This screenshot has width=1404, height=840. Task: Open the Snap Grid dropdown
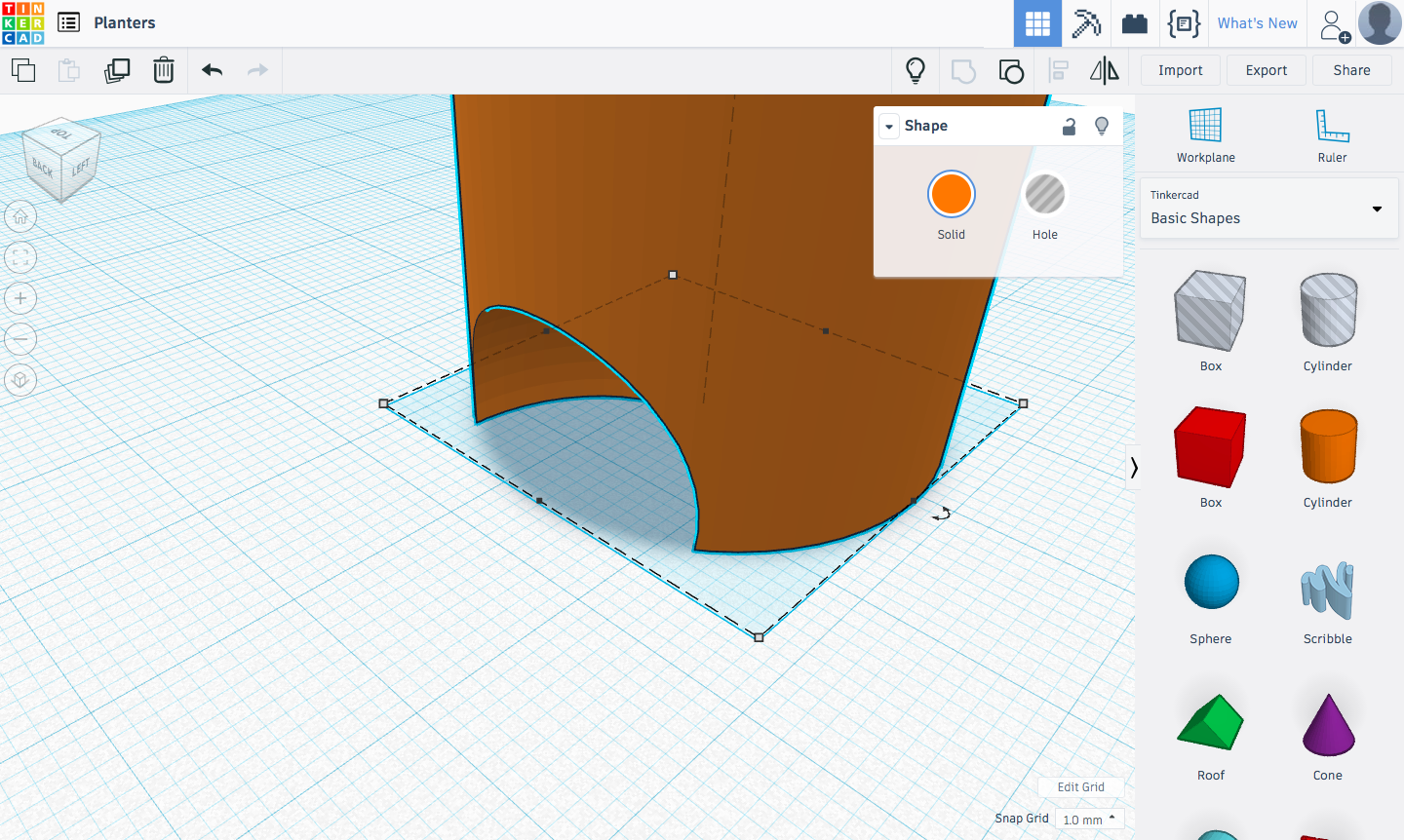pos(1089,820)
